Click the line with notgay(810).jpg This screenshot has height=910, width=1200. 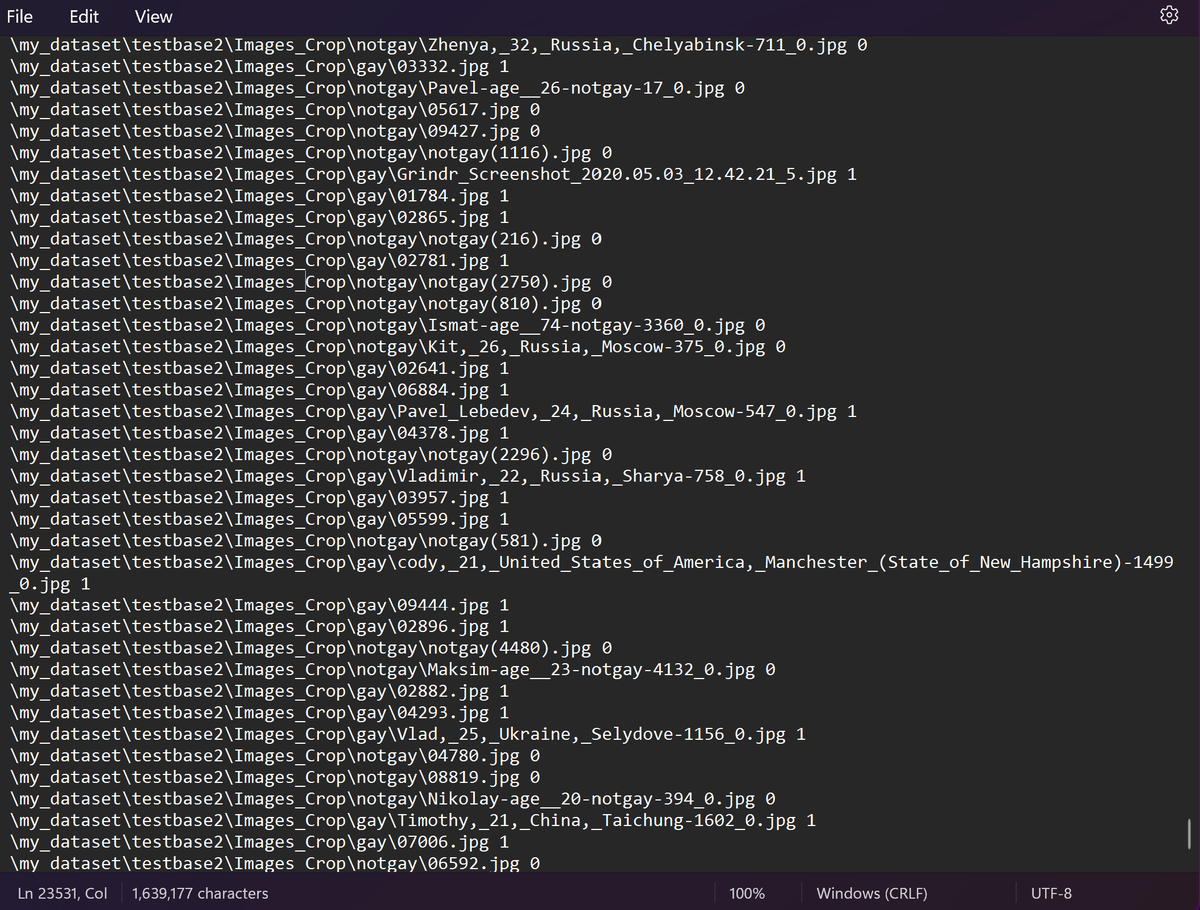[x=306, y=304]
